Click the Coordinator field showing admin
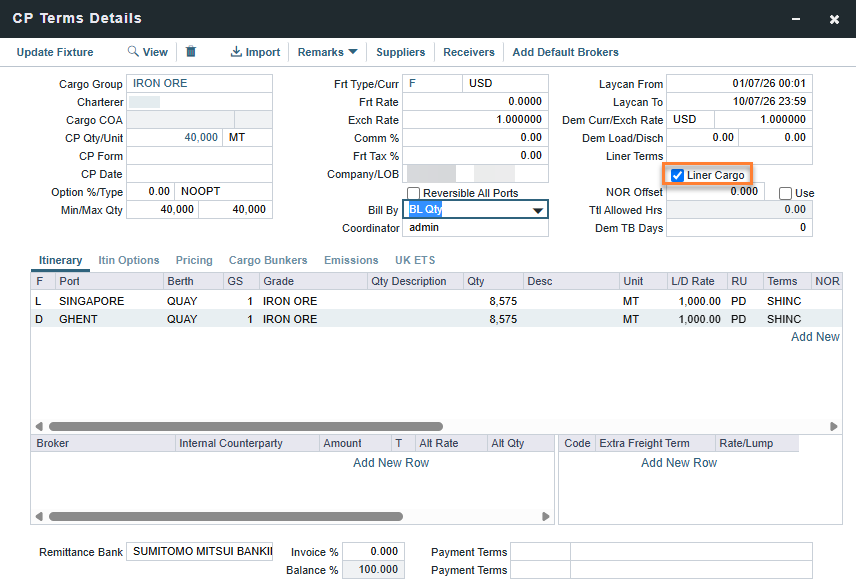 (475, 228)
